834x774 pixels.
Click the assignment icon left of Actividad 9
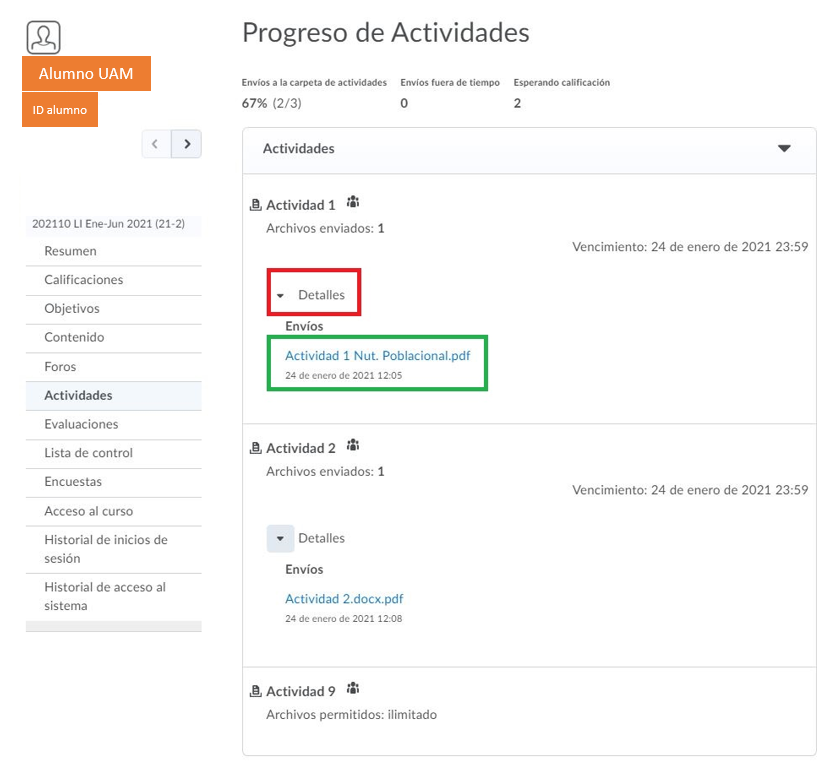[x=255, y=692]
